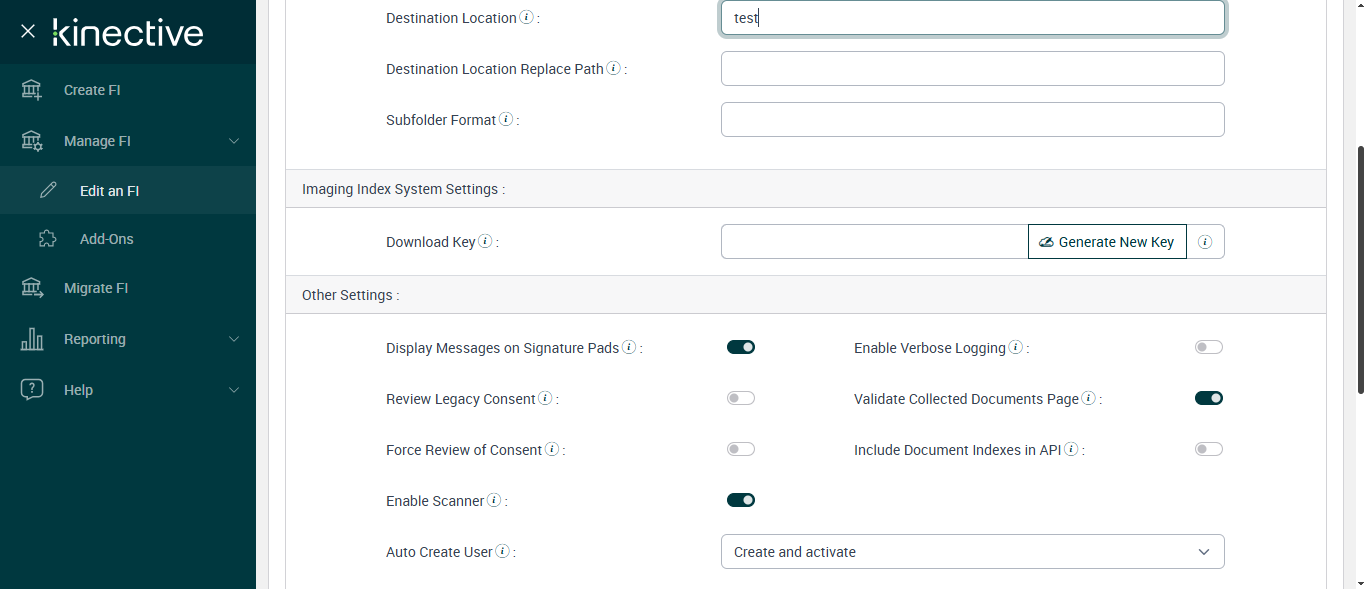1366x589 pixels.
Task: Click the Destination Location Replace Path field
Action: point(972,69)
